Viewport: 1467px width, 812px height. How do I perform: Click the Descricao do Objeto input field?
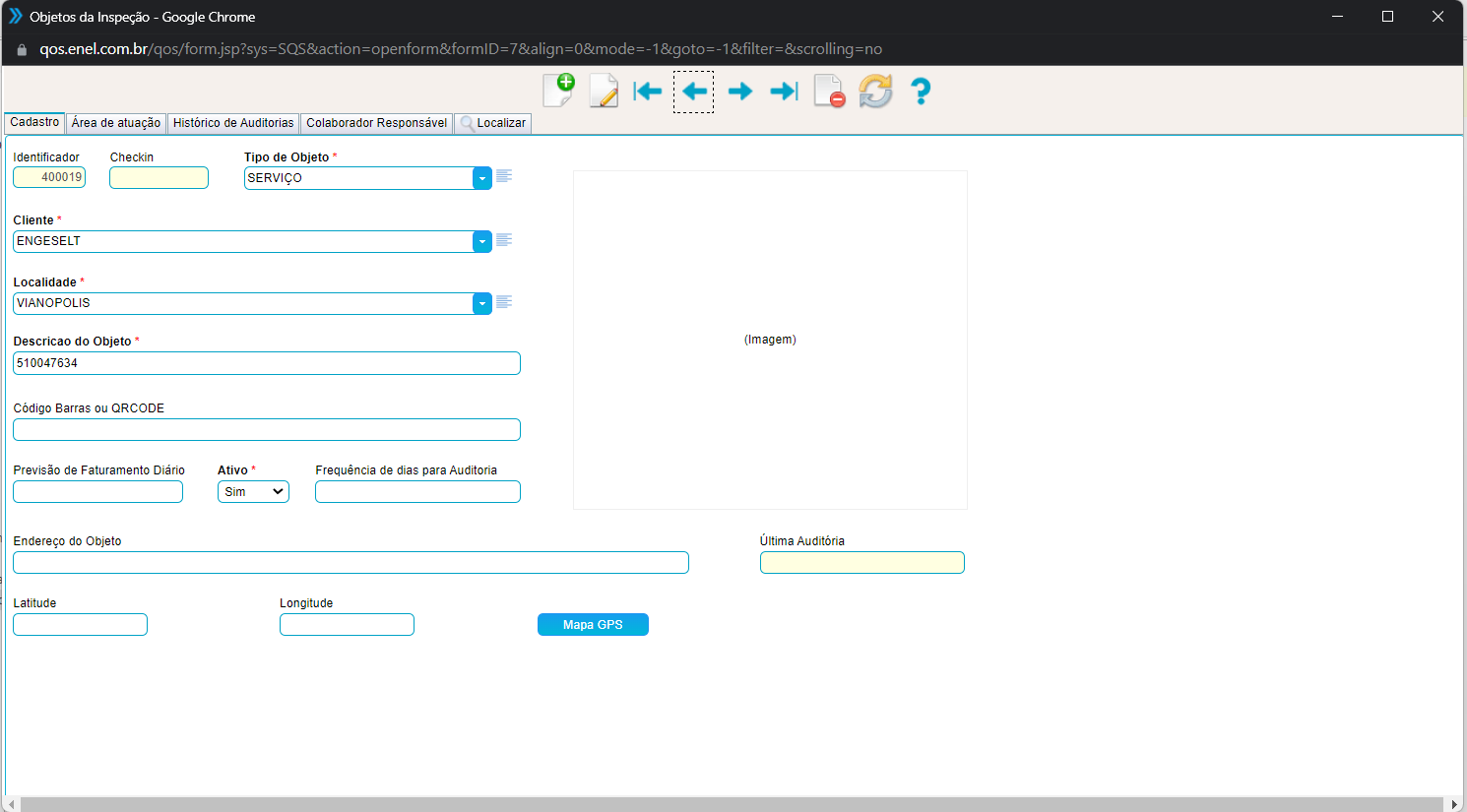pos(266,363)
